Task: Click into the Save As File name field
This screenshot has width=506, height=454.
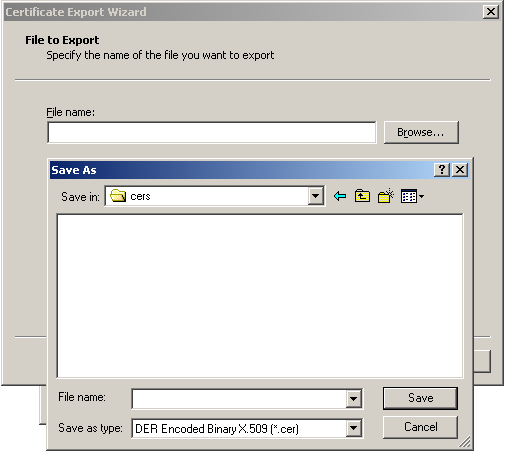Action: tap(239, 398)
